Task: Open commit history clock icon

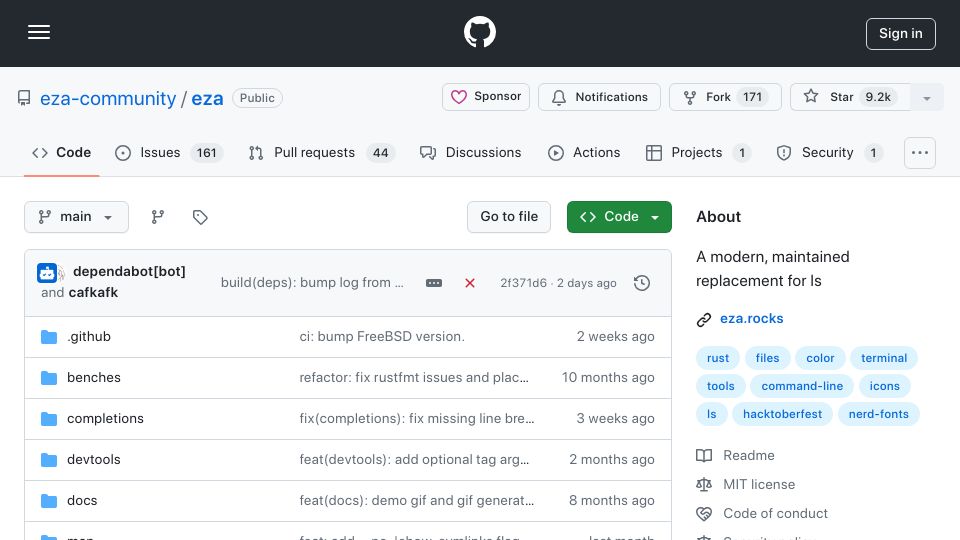Action: tap(642, 283)
